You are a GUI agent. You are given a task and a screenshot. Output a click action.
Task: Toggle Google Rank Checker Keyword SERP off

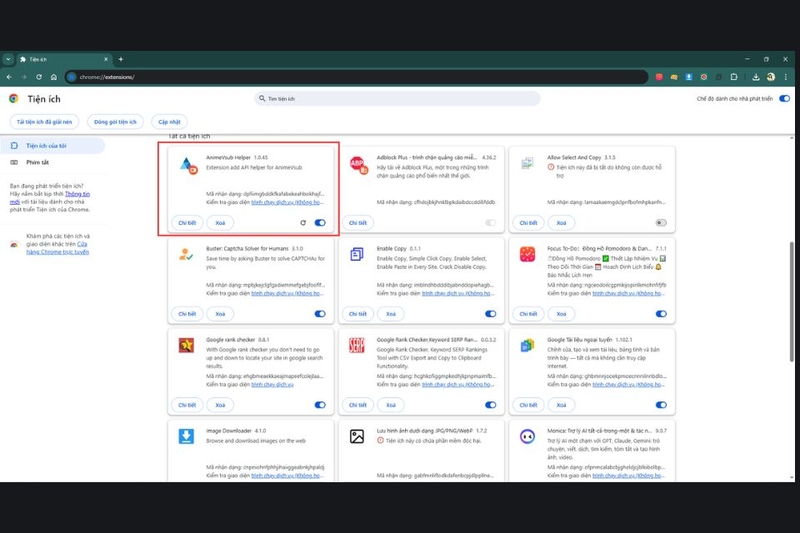pos(490,405)
